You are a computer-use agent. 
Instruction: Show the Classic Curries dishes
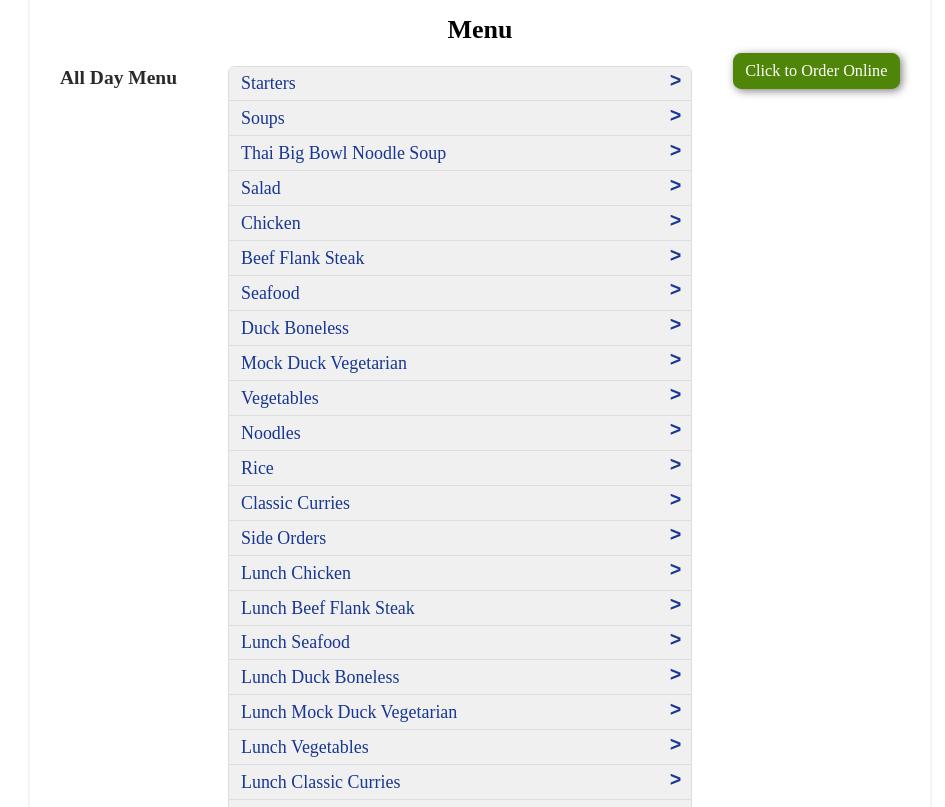[295, 503]
